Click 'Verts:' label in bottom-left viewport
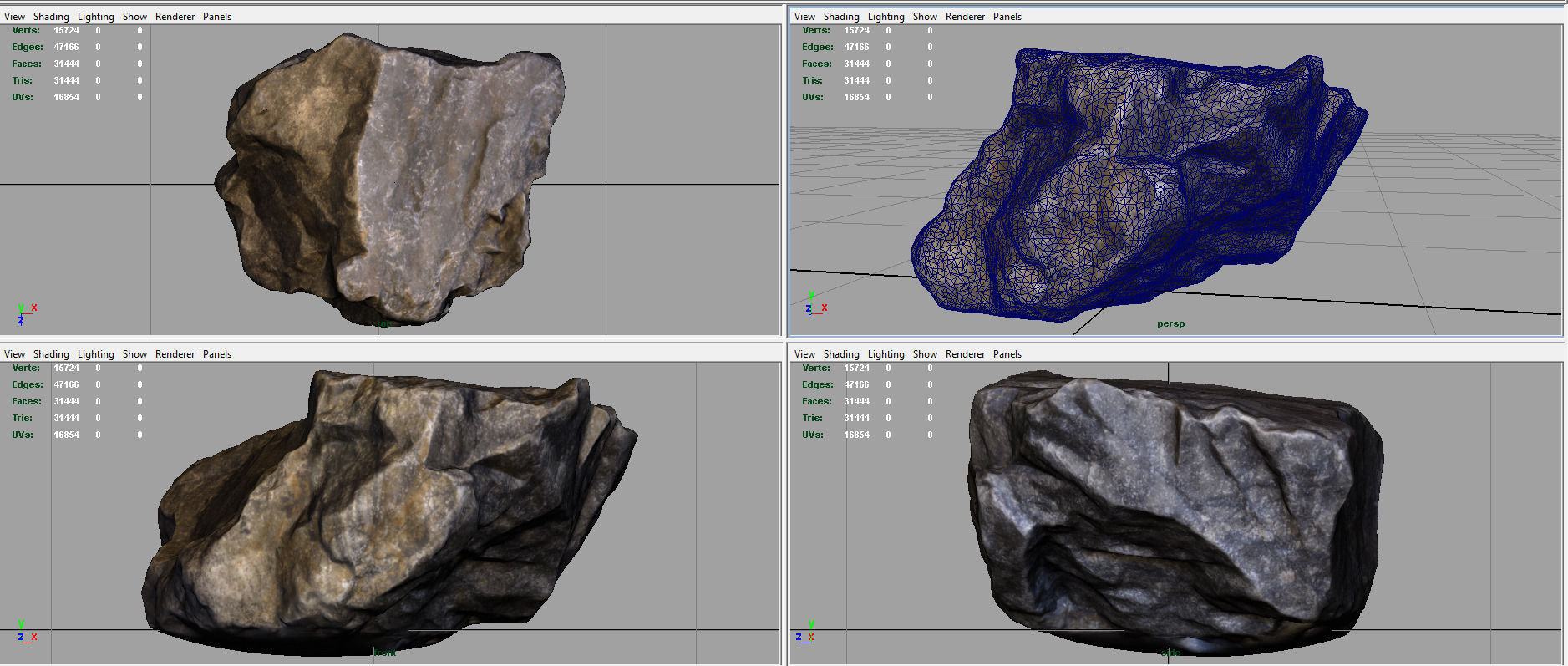The height and width of the screenshot is (666, 1568). [25, 368]
